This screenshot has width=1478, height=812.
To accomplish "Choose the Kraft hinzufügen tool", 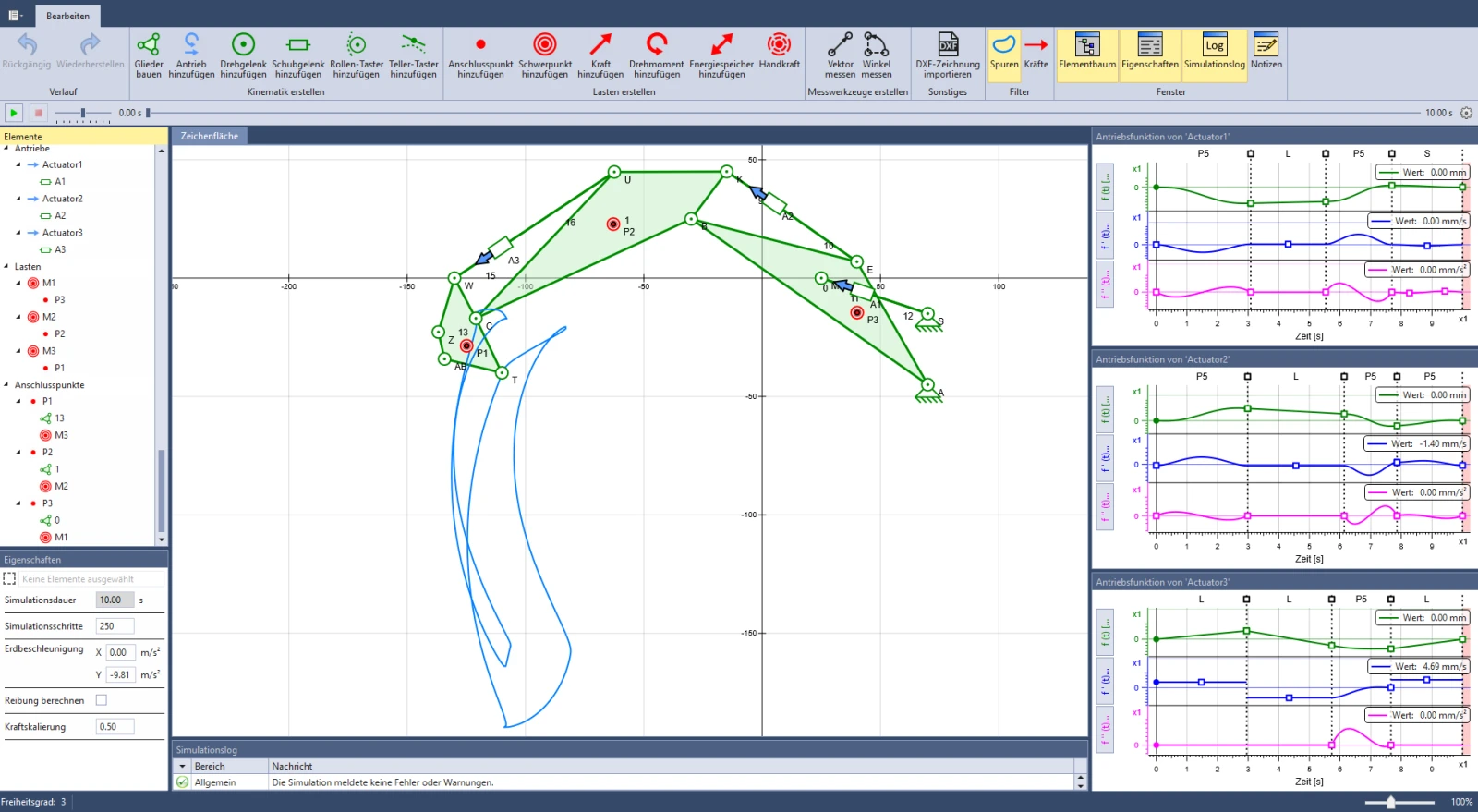I will click(600, 55).
